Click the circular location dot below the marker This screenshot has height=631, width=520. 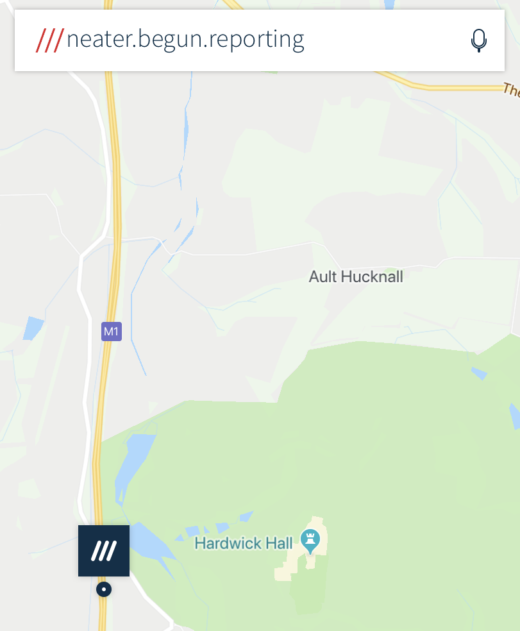(104, 590)
